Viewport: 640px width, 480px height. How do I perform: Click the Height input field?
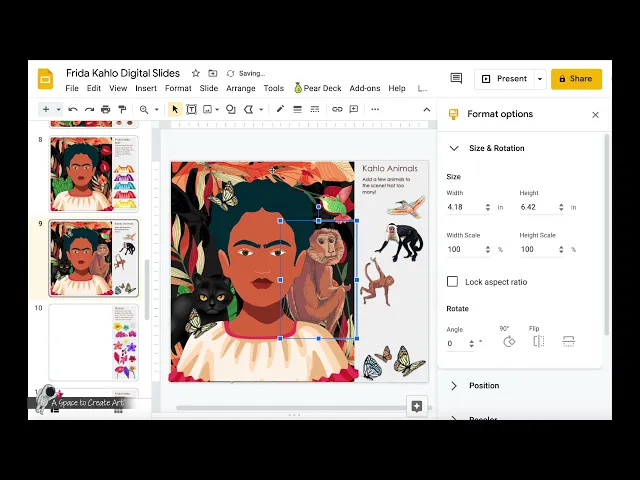(x=538, y=207)
